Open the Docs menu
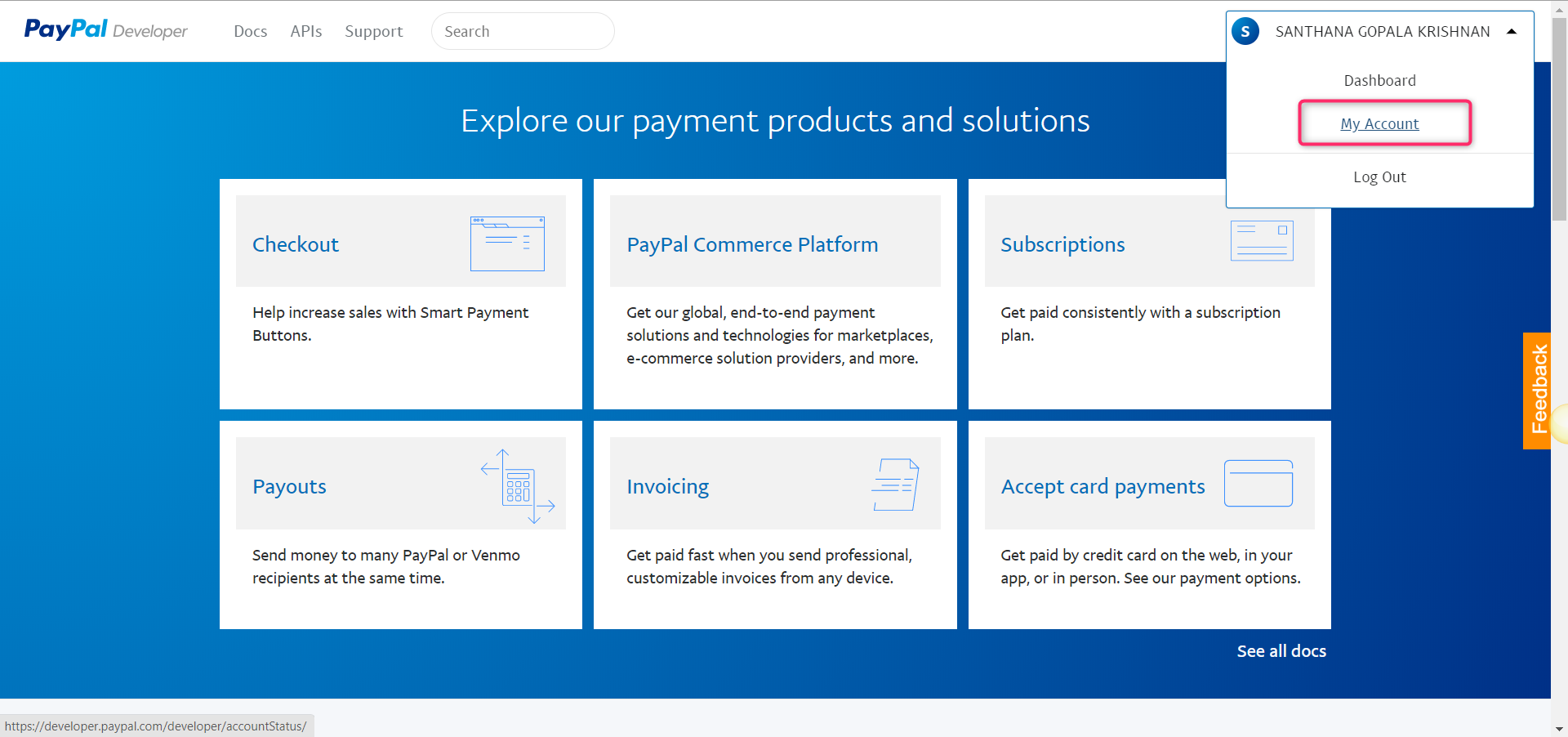This screenshot has width=1568, height=737. [251, 32]
